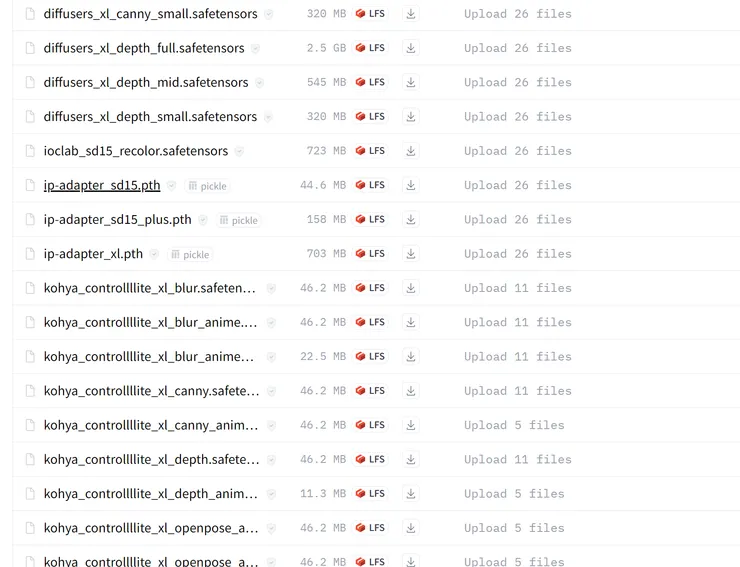Open the diffusers_xl_canny_small.safetensors file
The width and height of the screenshot is (740, 567).
(x=151, y=14)
